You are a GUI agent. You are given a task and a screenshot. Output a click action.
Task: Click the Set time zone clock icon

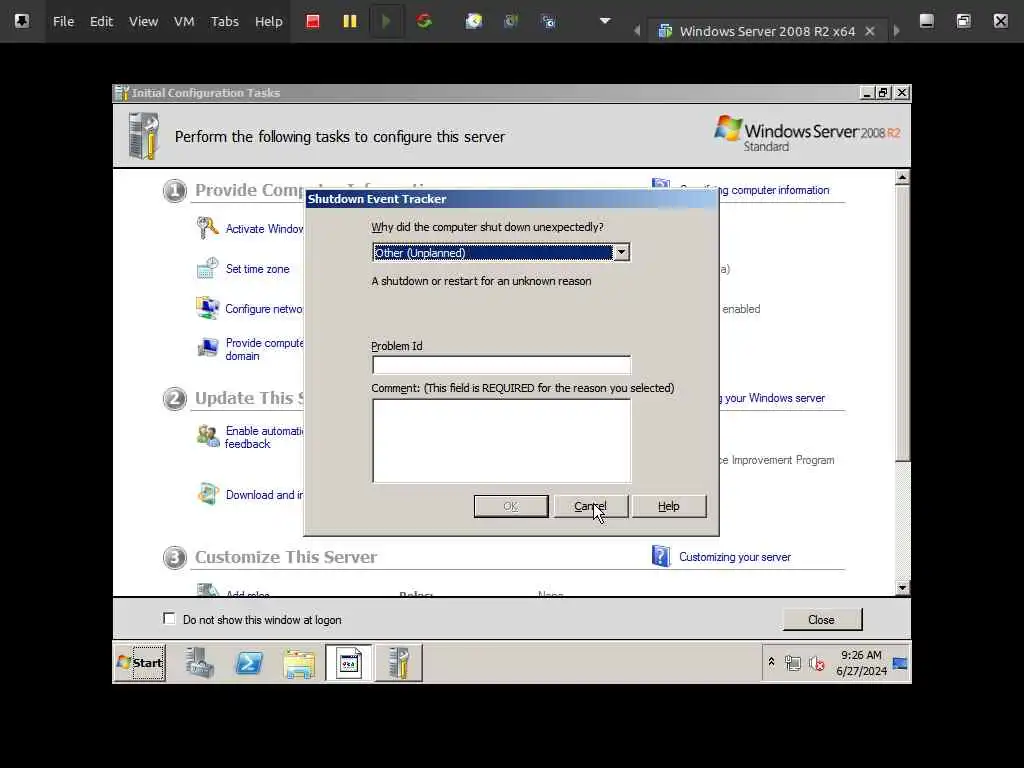point(207,268)
